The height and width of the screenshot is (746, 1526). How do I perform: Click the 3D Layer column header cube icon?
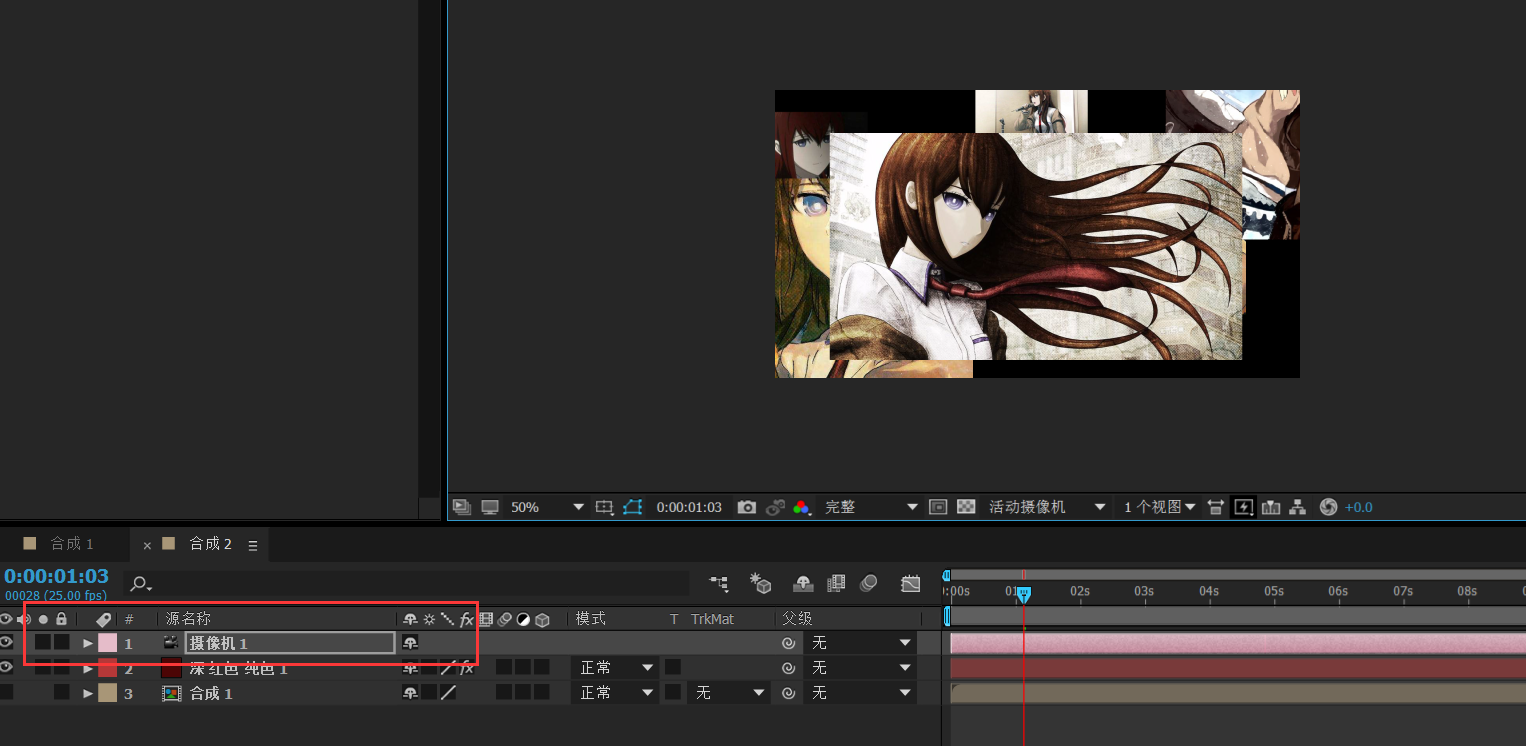coord(542,620)
